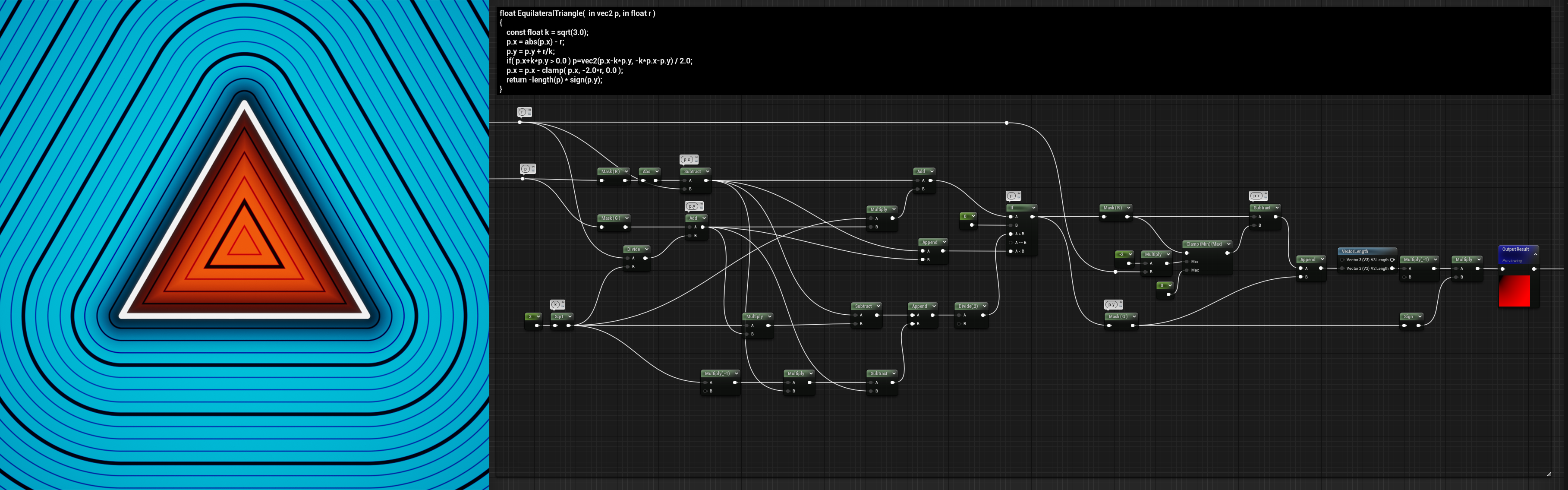Click the 'k' comment bubble above Sqrt
Viewport: 1568px width, 490px height.
pyautogui.click(x=555, y=304)
